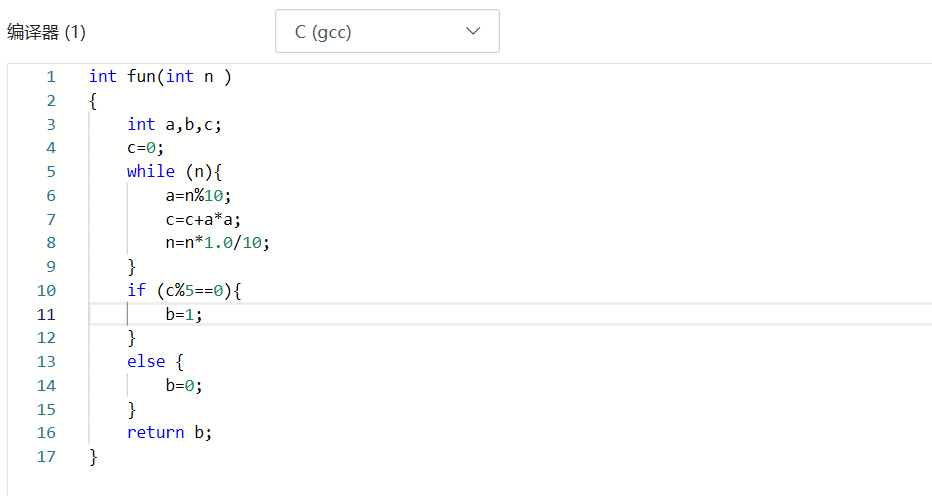Click line number 17 in the gutter
This screenshot has height=496, width=932.
point(46,457)
